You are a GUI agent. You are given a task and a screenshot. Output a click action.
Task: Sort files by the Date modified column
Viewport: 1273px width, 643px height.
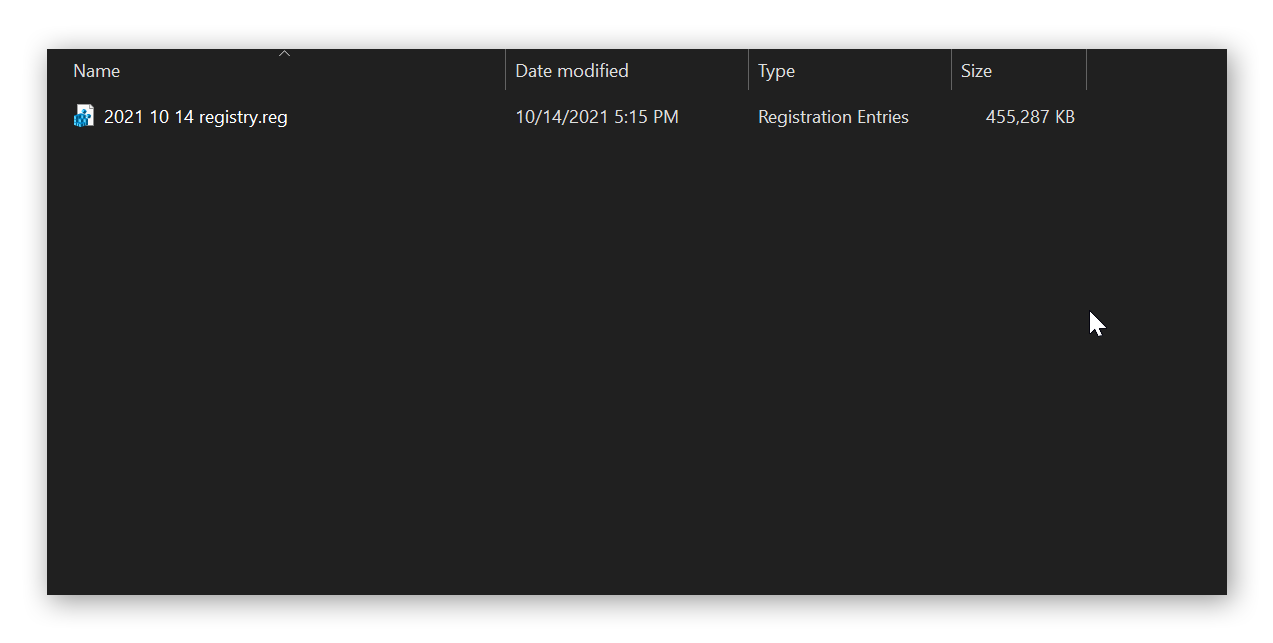tap(570, 70)
